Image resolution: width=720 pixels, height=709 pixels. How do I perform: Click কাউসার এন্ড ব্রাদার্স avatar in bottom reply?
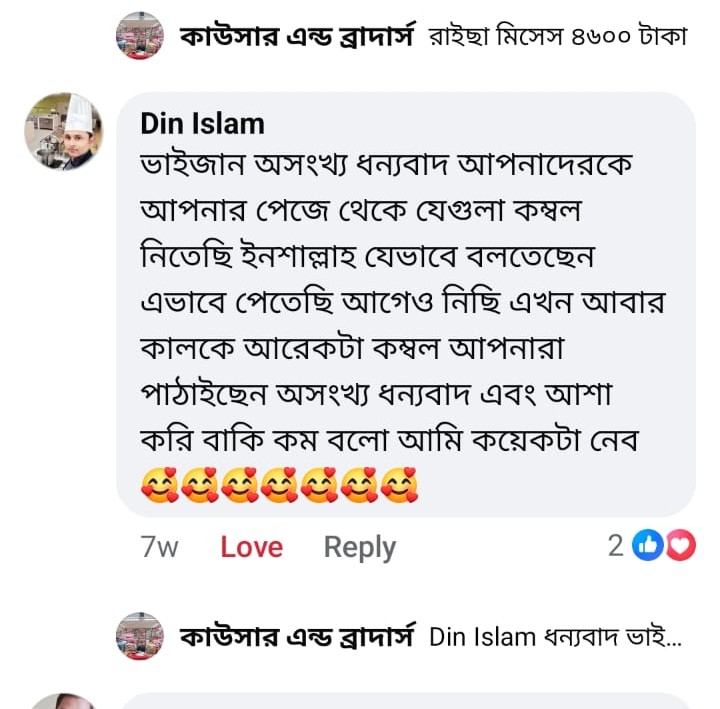pyautogui.click(x=140, y=637)
